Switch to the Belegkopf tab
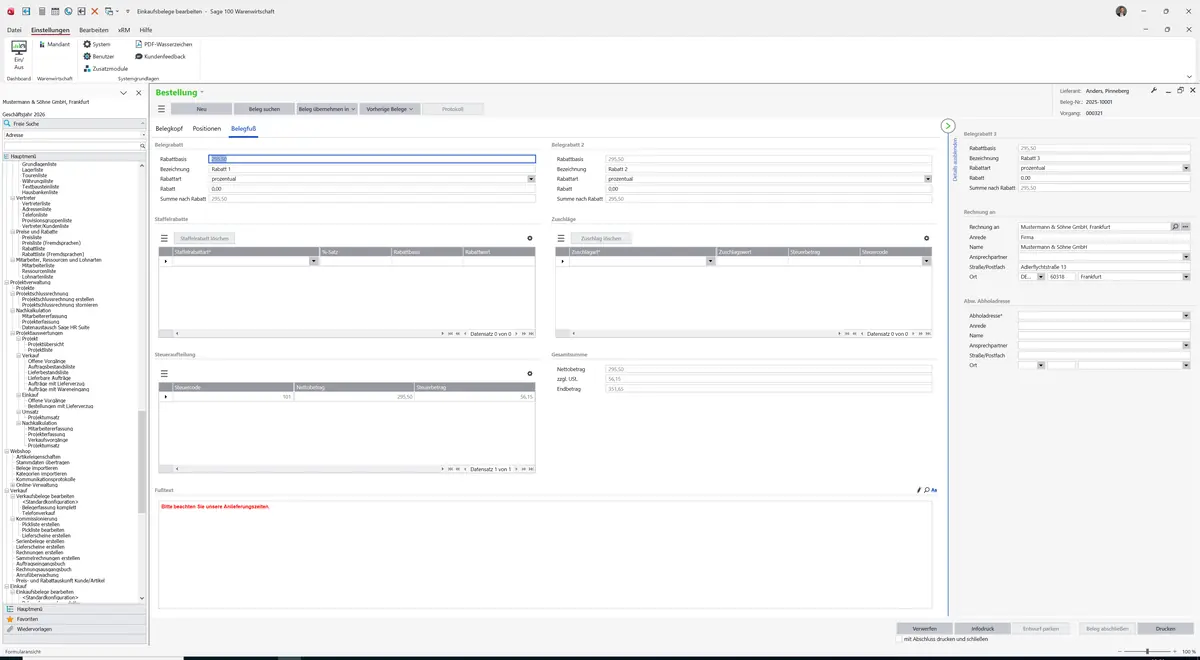 tap(170, 129)
